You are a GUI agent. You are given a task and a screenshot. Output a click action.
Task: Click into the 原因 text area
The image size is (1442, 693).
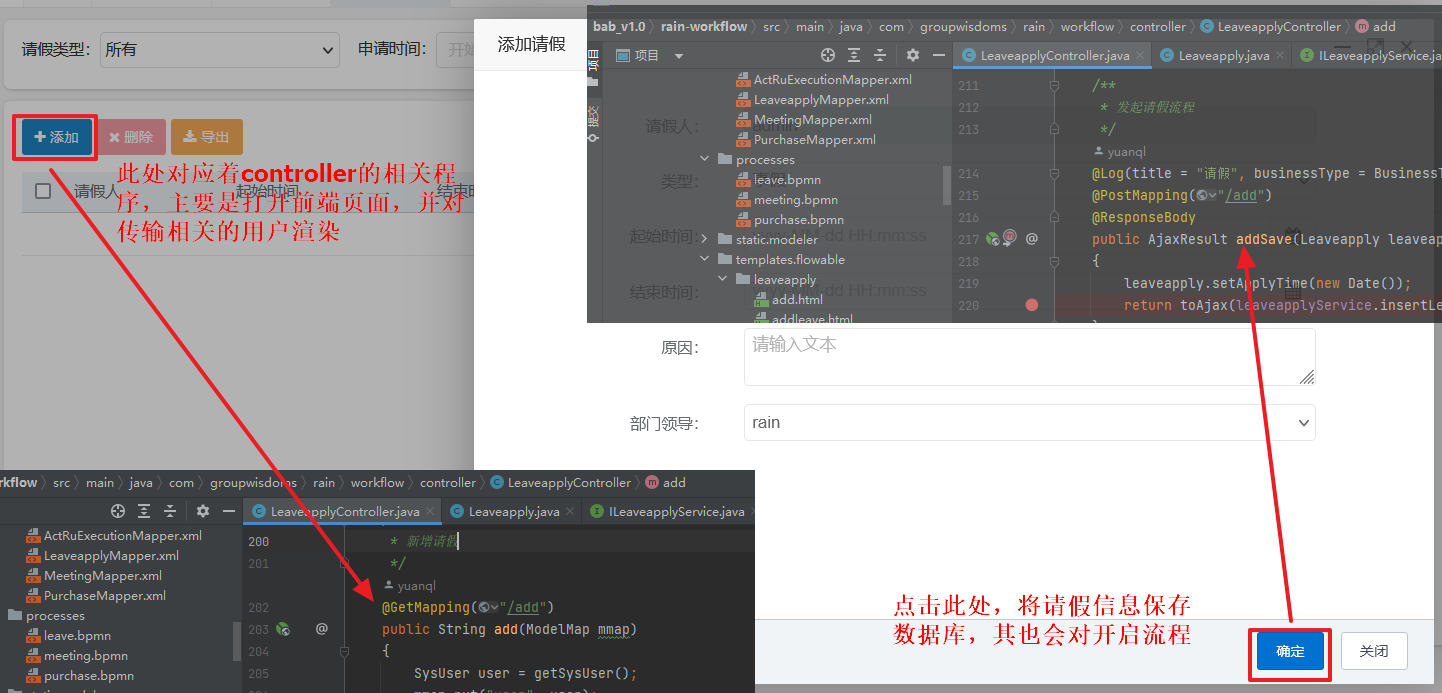pyautogui.click(x=1029, y=357)
